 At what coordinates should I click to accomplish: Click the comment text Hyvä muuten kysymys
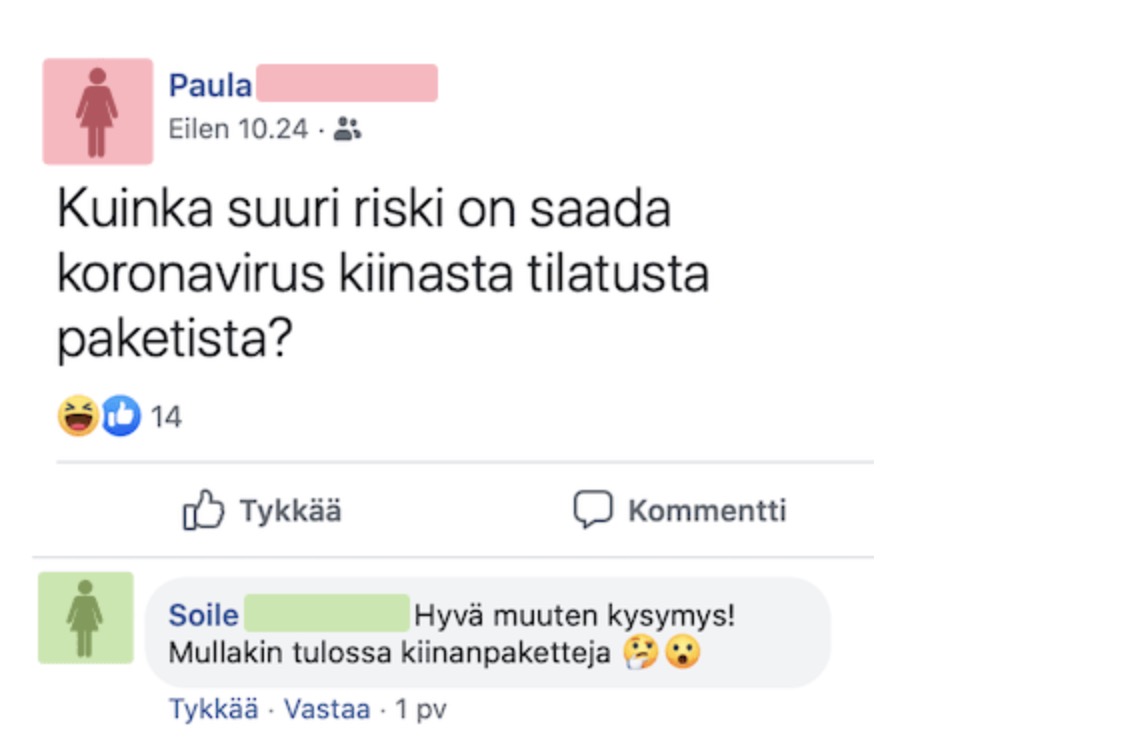click(x=574, y=615)
